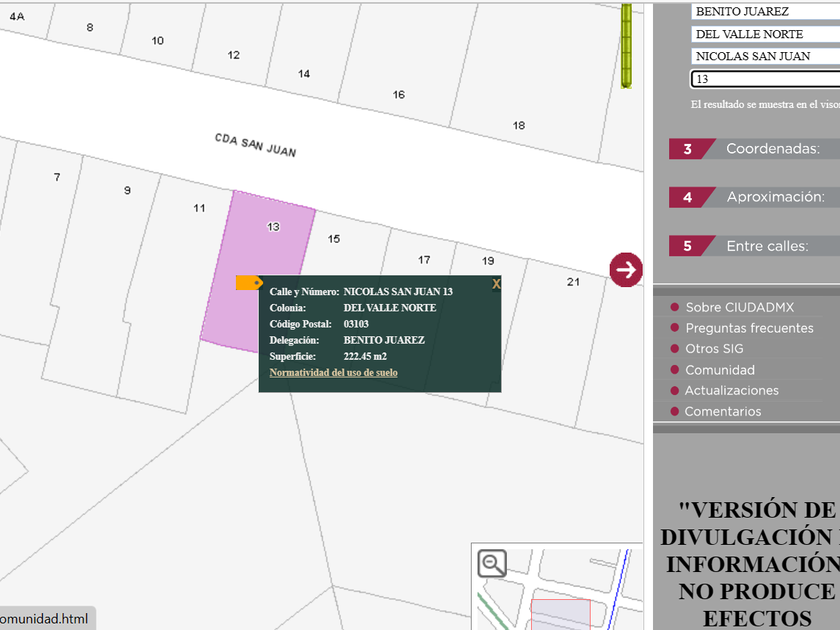Open Normatividad del uso de suelo link
The image size is (840, 630).
333,372
